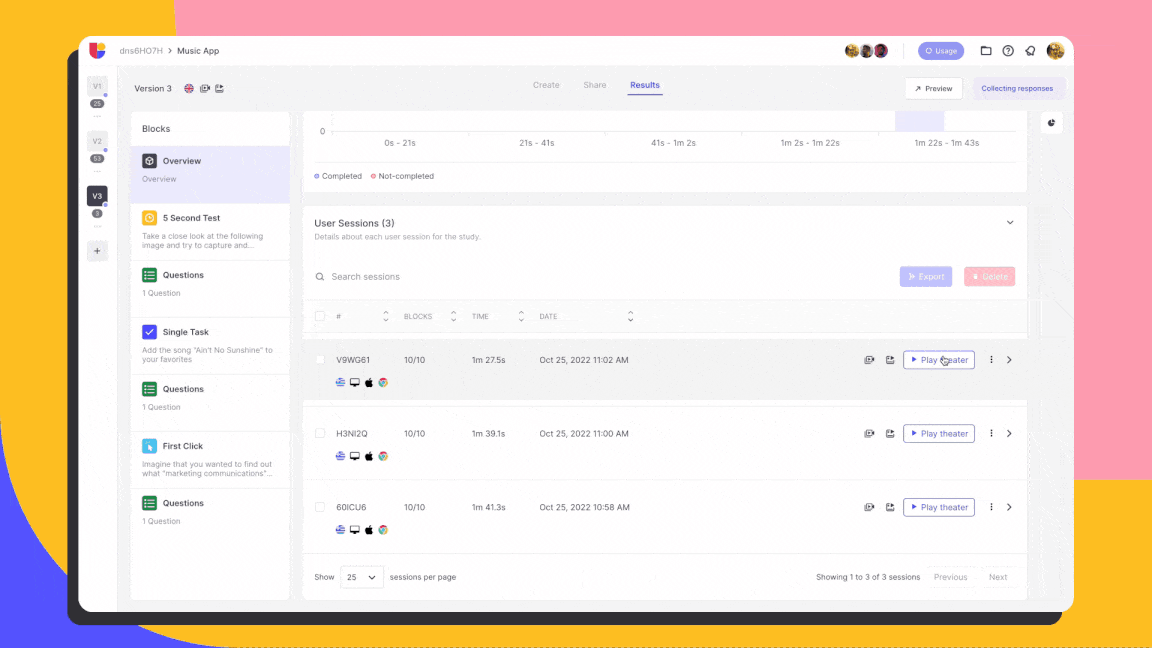Click the Chrome browser icon on session V9WG61
This screenshot has width=1152, height=648.
[383, 382]
